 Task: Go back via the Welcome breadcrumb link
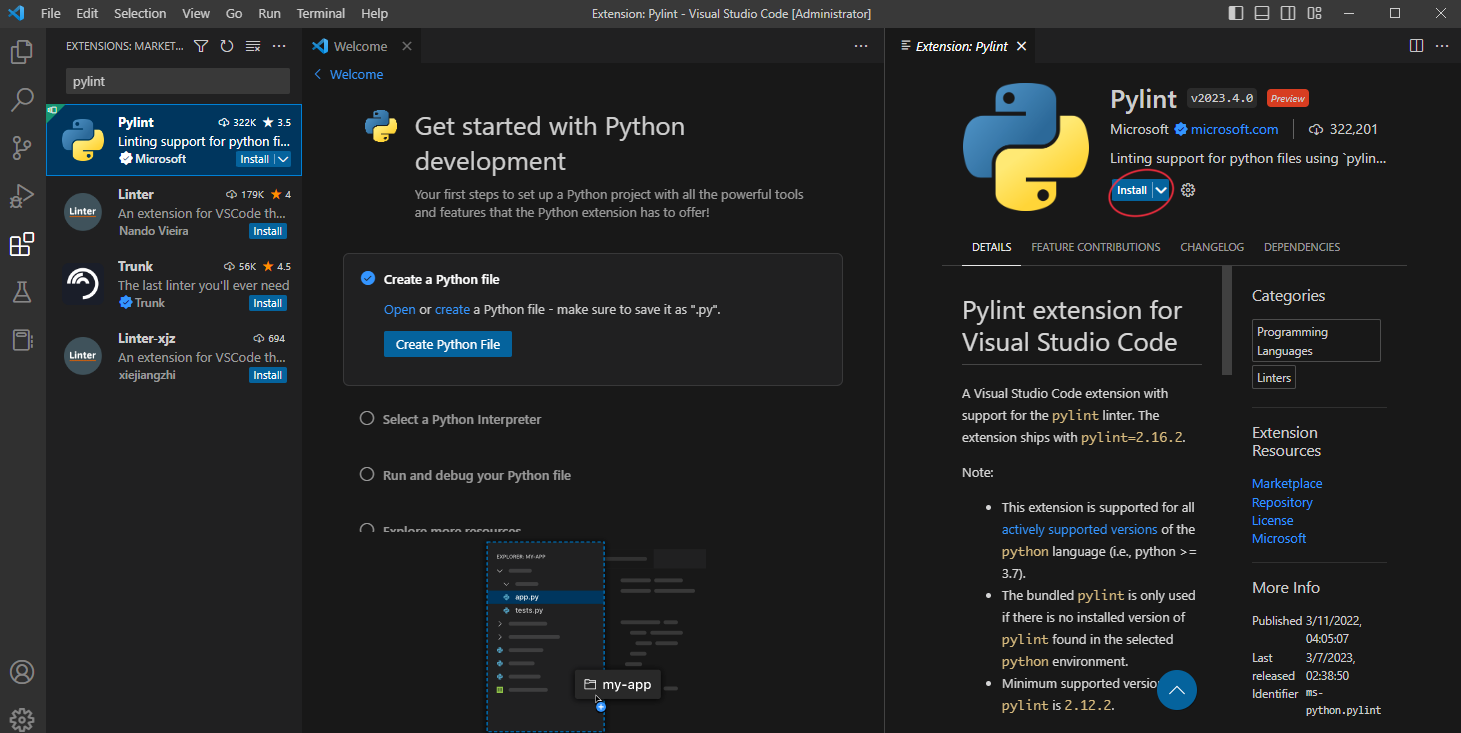(x=348, y=74)
